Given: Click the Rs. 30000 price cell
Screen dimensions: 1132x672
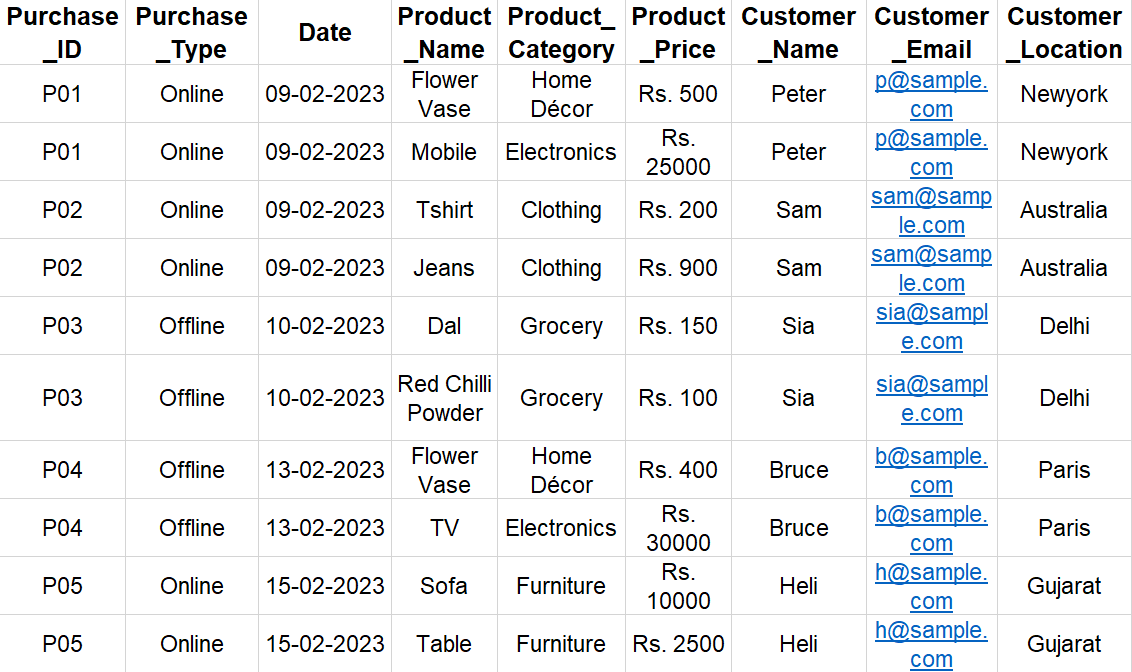Looking at the screenshot, I should point(678,528).
